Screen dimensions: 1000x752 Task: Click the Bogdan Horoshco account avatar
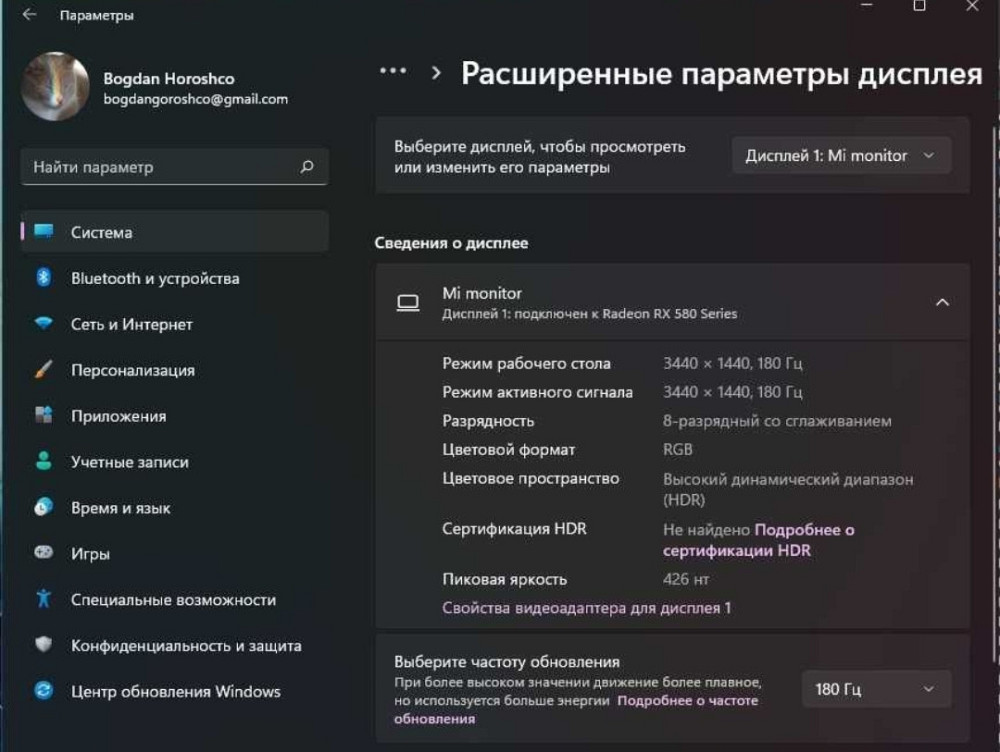[x=54, y=86]
